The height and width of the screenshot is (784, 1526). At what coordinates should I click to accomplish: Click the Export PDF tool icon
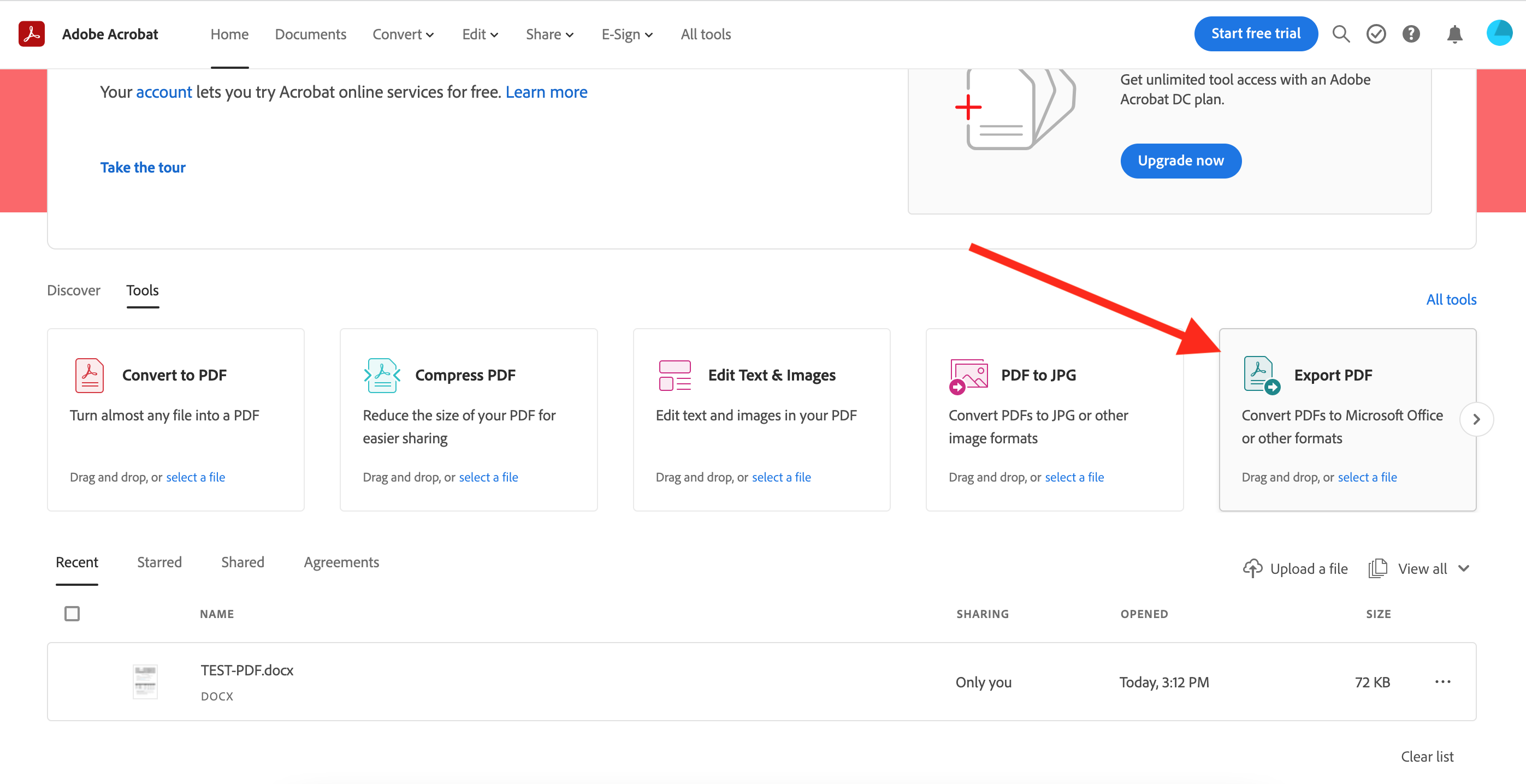pos(1262,376)
